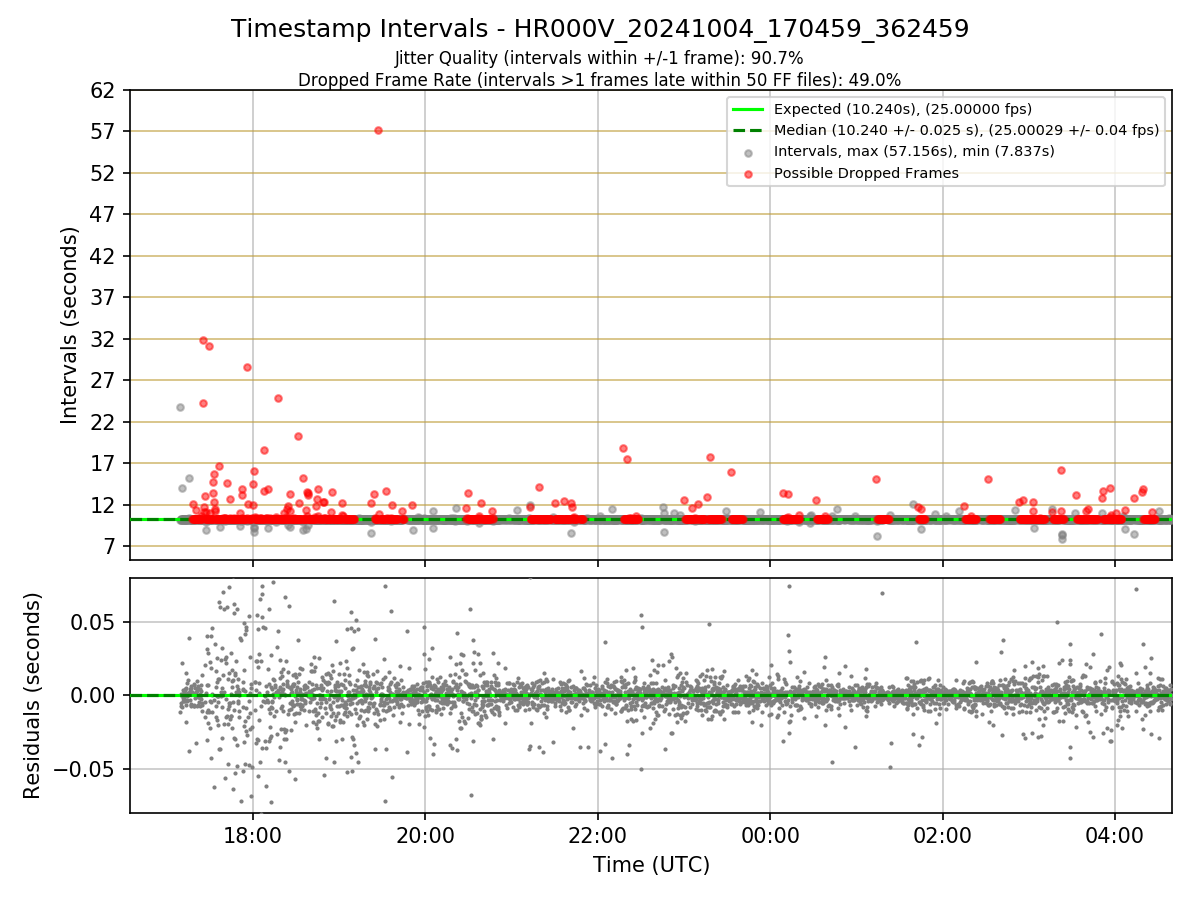
Task: Click the plot title 'Timestamp Intervals - HR000V_20241004_170459_362459'
Action: click(x=600, y=29)
